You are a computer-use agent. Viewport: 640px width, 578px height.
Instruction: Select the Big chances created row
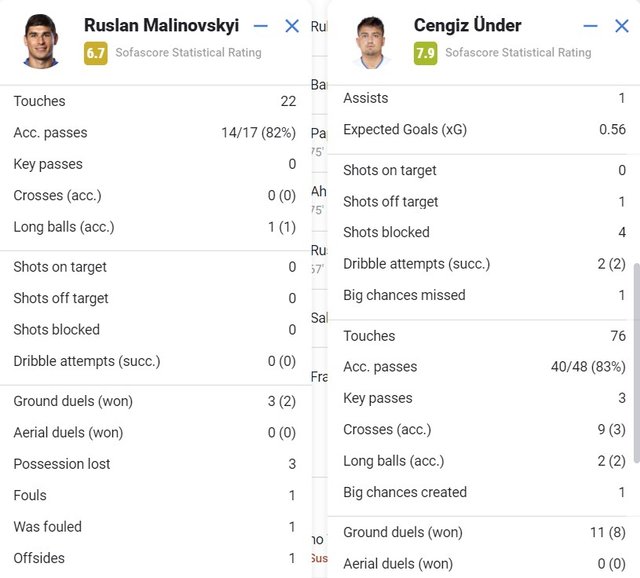(x=484, y=492)
